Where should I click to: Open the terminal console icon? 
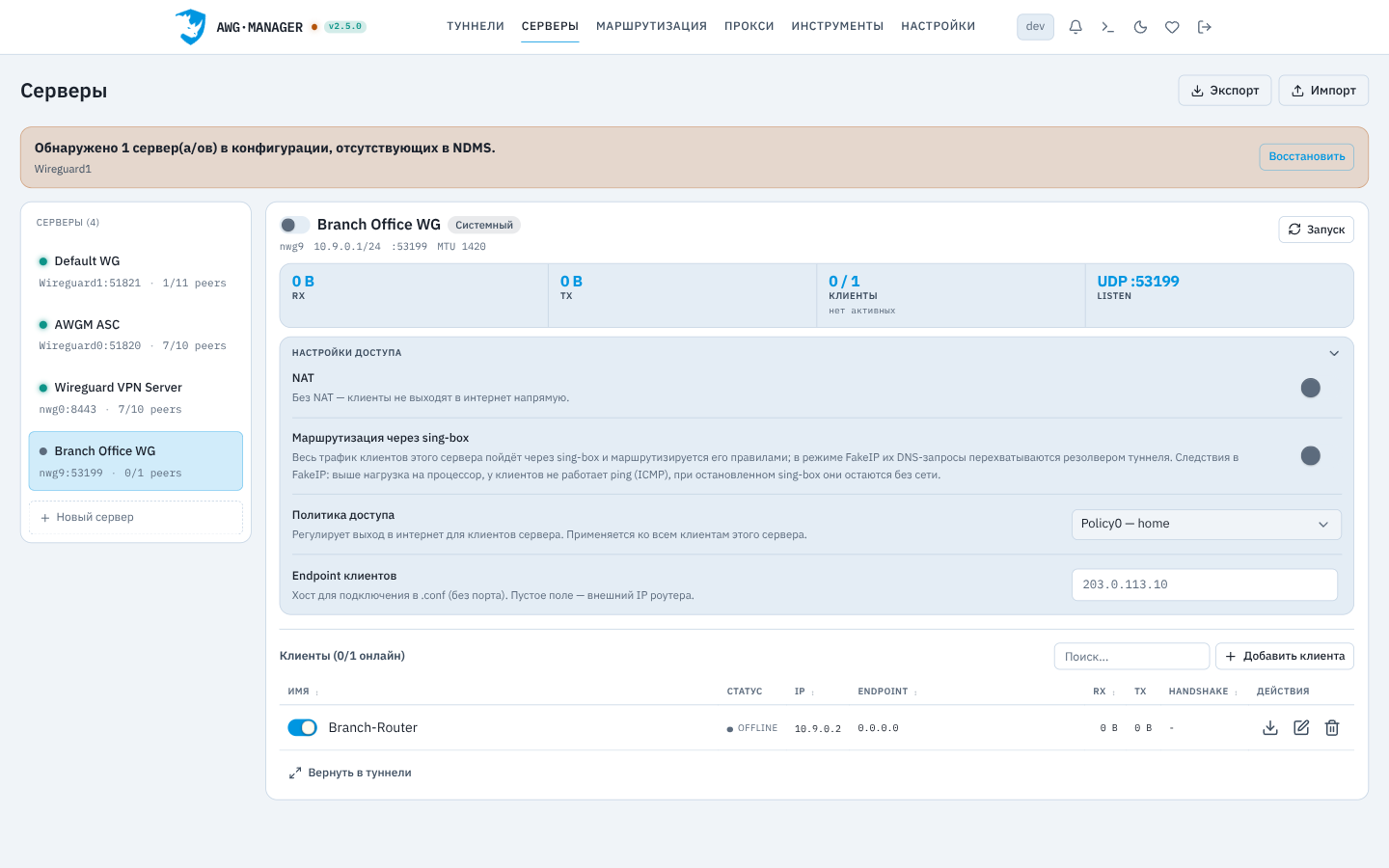pos(1107,27)
